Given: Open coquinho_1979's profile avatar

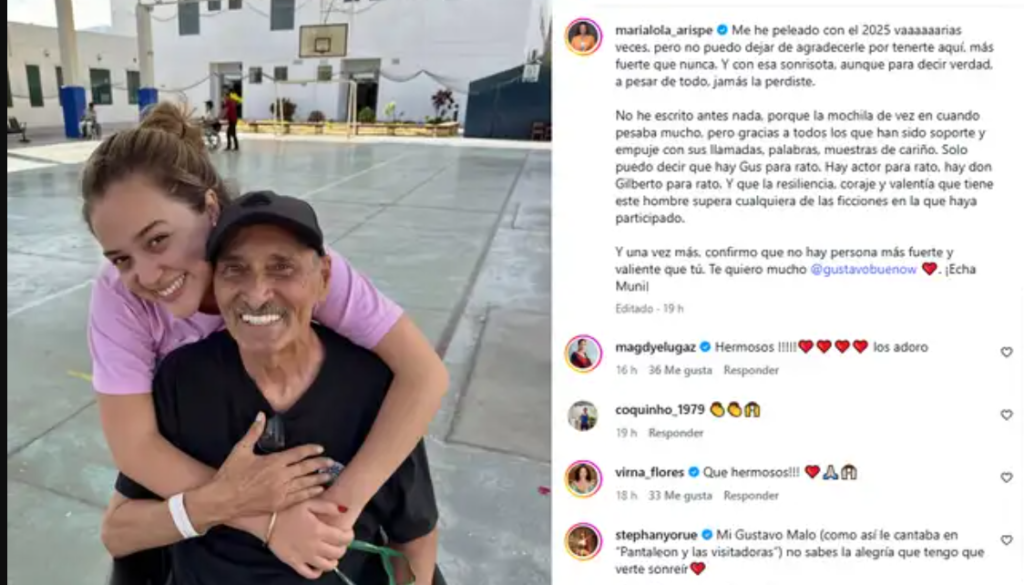Looking at the screenshot, I should point(583,416).
